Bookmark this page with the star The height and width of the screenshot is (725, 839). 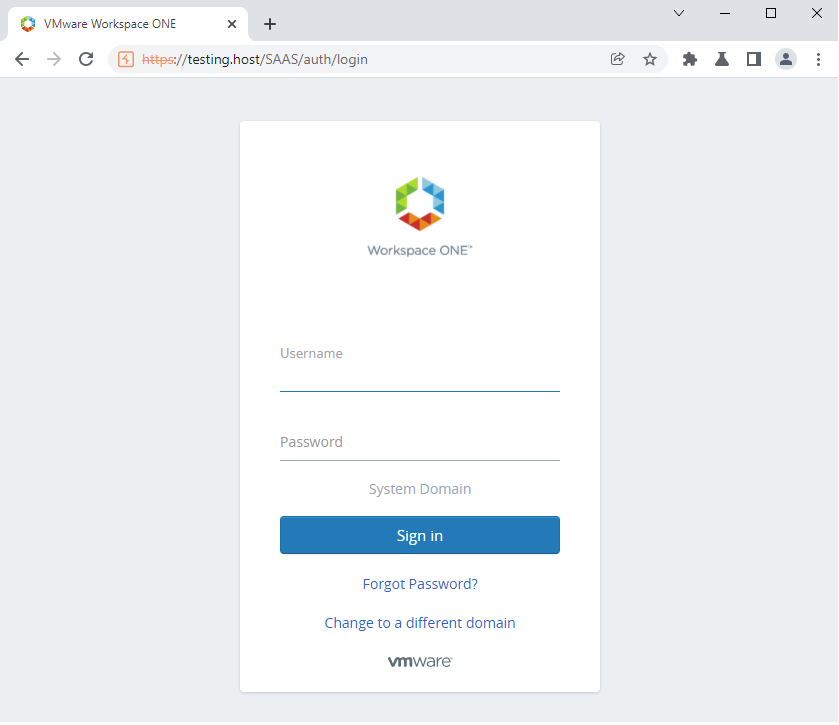650,59
